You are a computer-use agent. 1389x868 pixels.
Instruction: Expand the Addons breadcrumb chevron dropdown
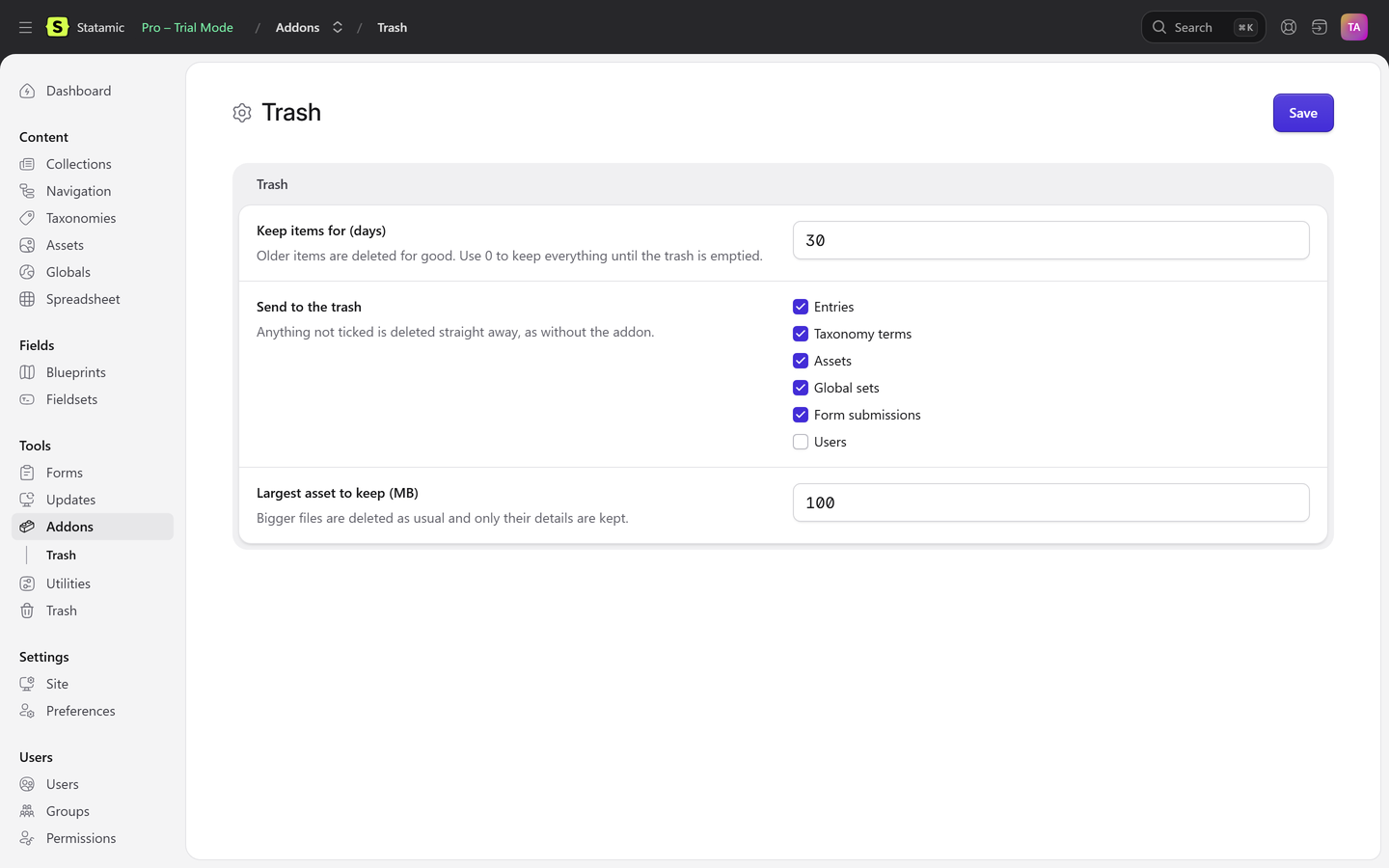[x=338, y=27]
